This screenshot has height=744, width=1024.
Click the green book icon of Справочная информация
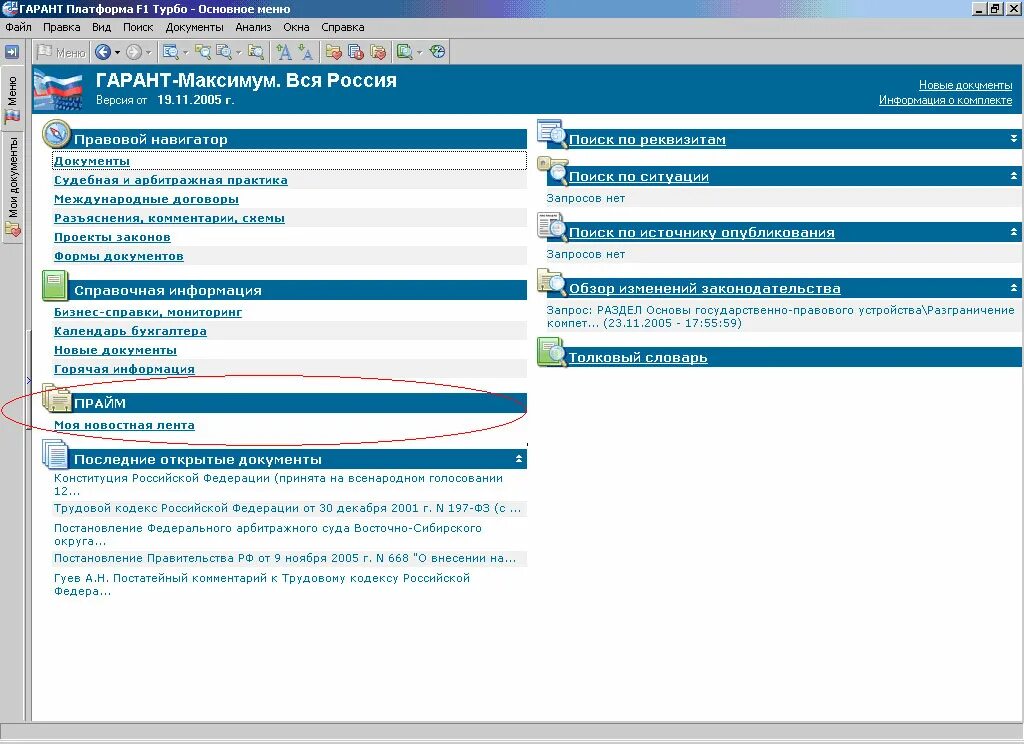(55, 286)
